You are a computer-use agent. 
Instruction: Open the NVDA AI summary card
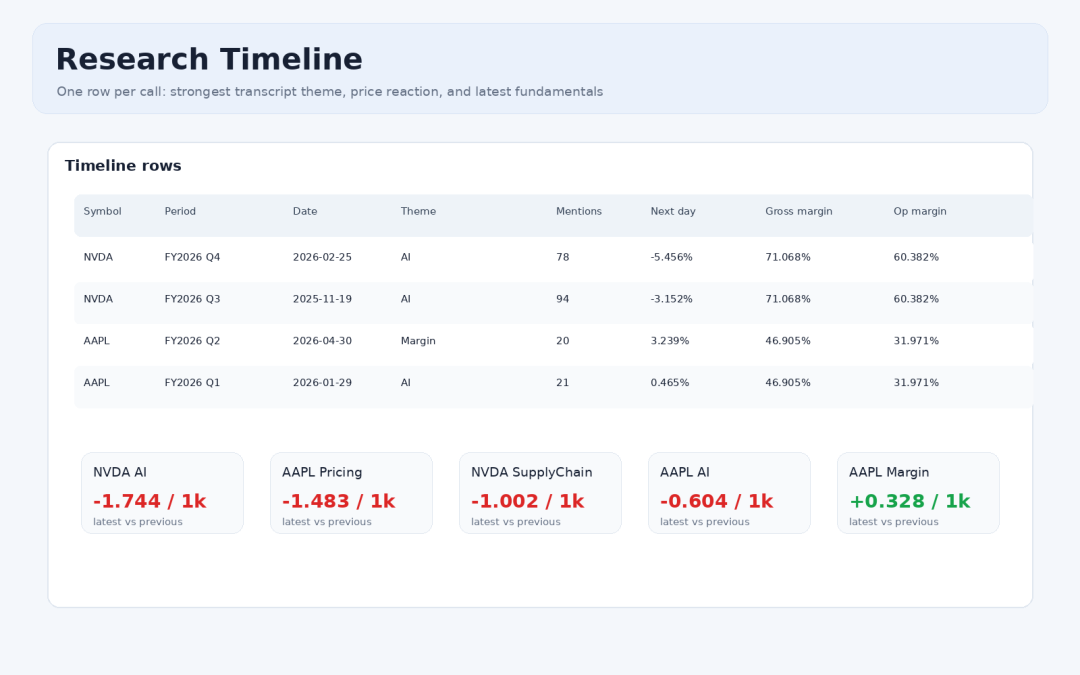tap(163, 493)
